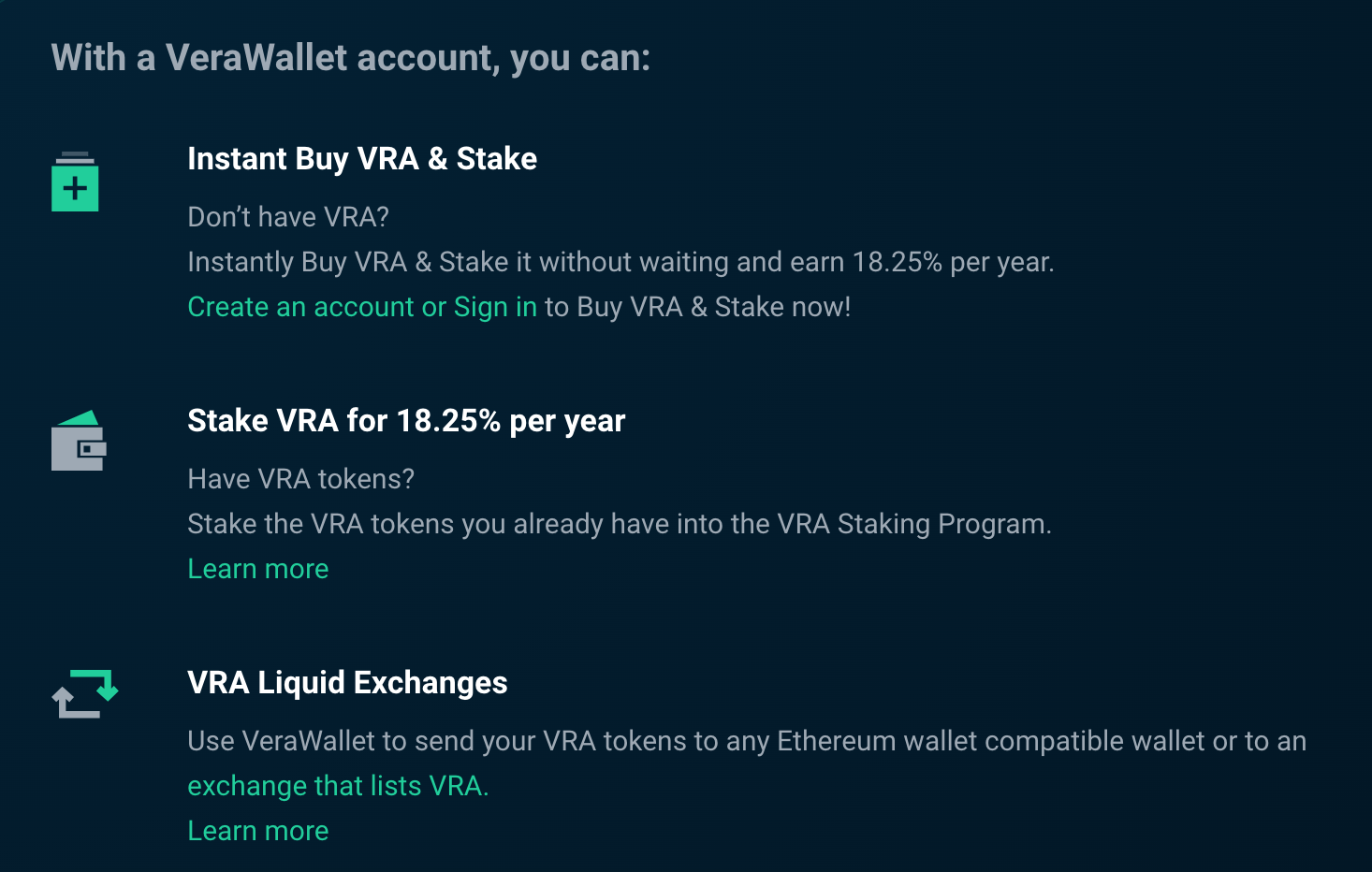Viewport: 1372px width, 872px height.
Task: Click the green plus Instant Buy icon
Action: pos(75,182)
